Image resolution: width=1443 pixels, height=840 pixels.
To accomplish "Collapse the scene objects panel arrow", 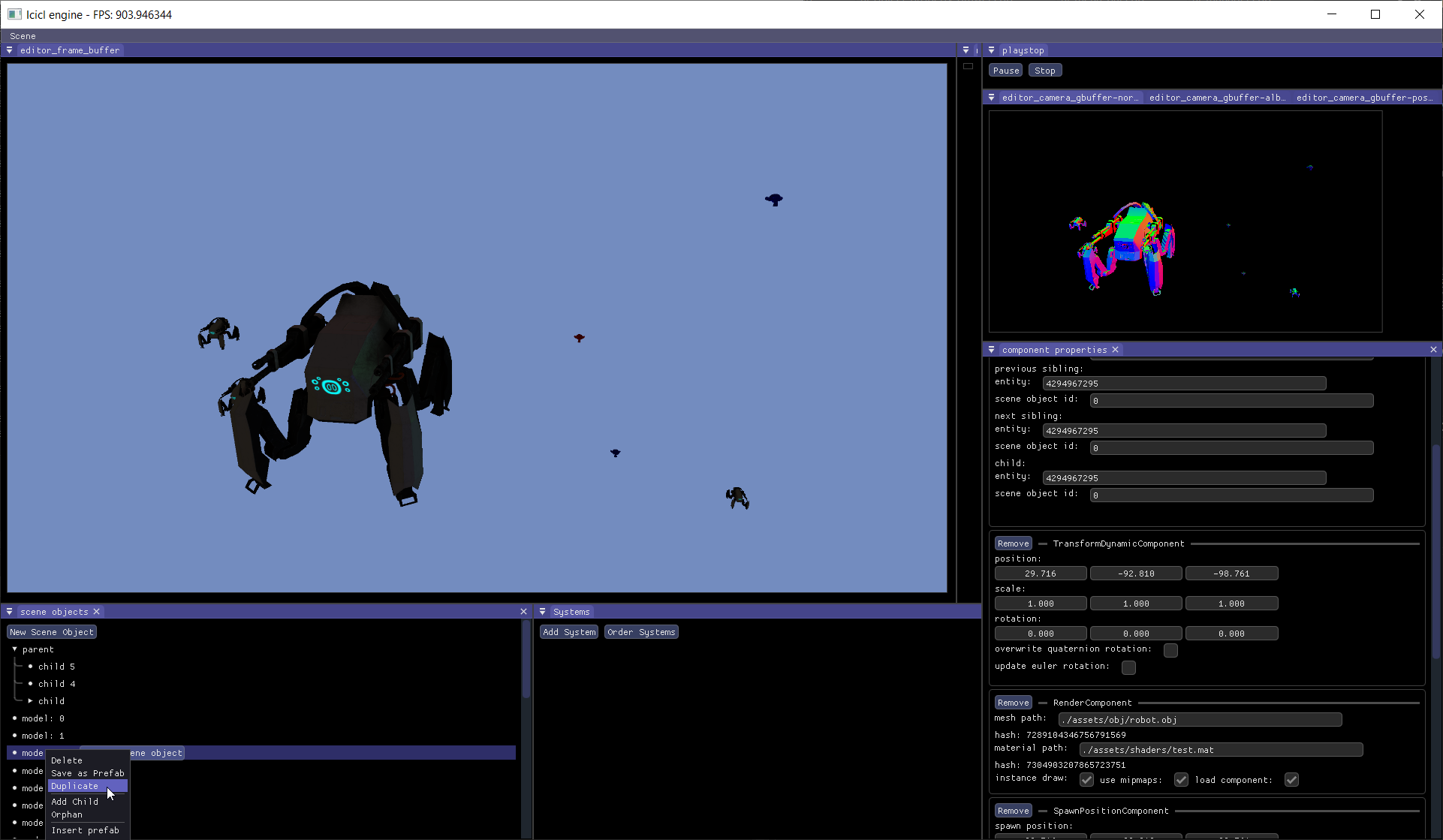I will [9, 612].
